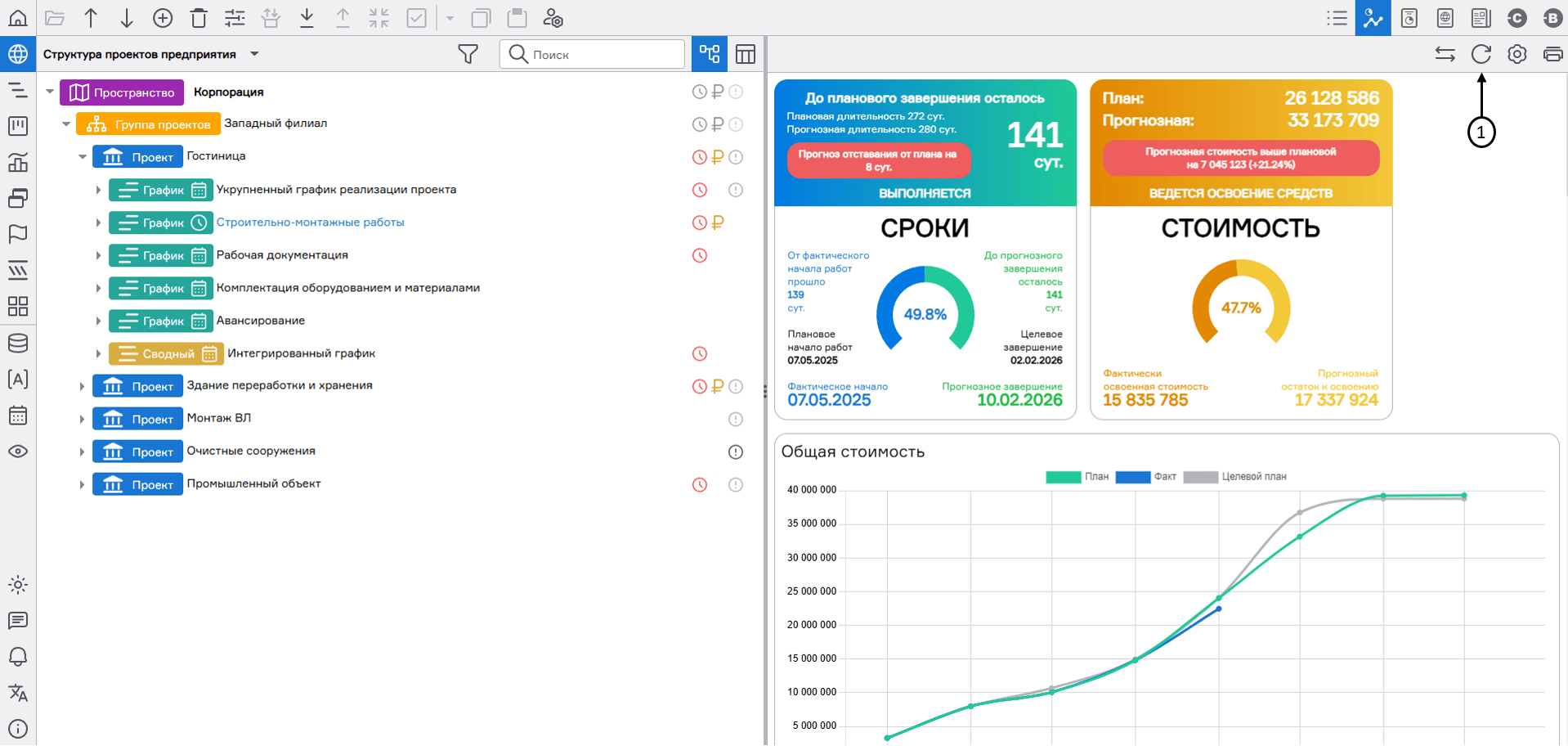Screen dimensions: 1568x746
Task: Click the print icon in dashboard panel
Action: point(1552,55)
